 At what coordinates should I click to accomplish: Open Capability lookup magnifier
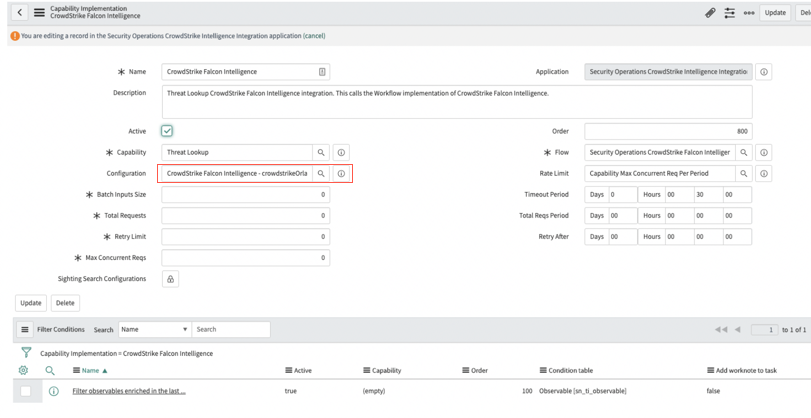point(321,153)
